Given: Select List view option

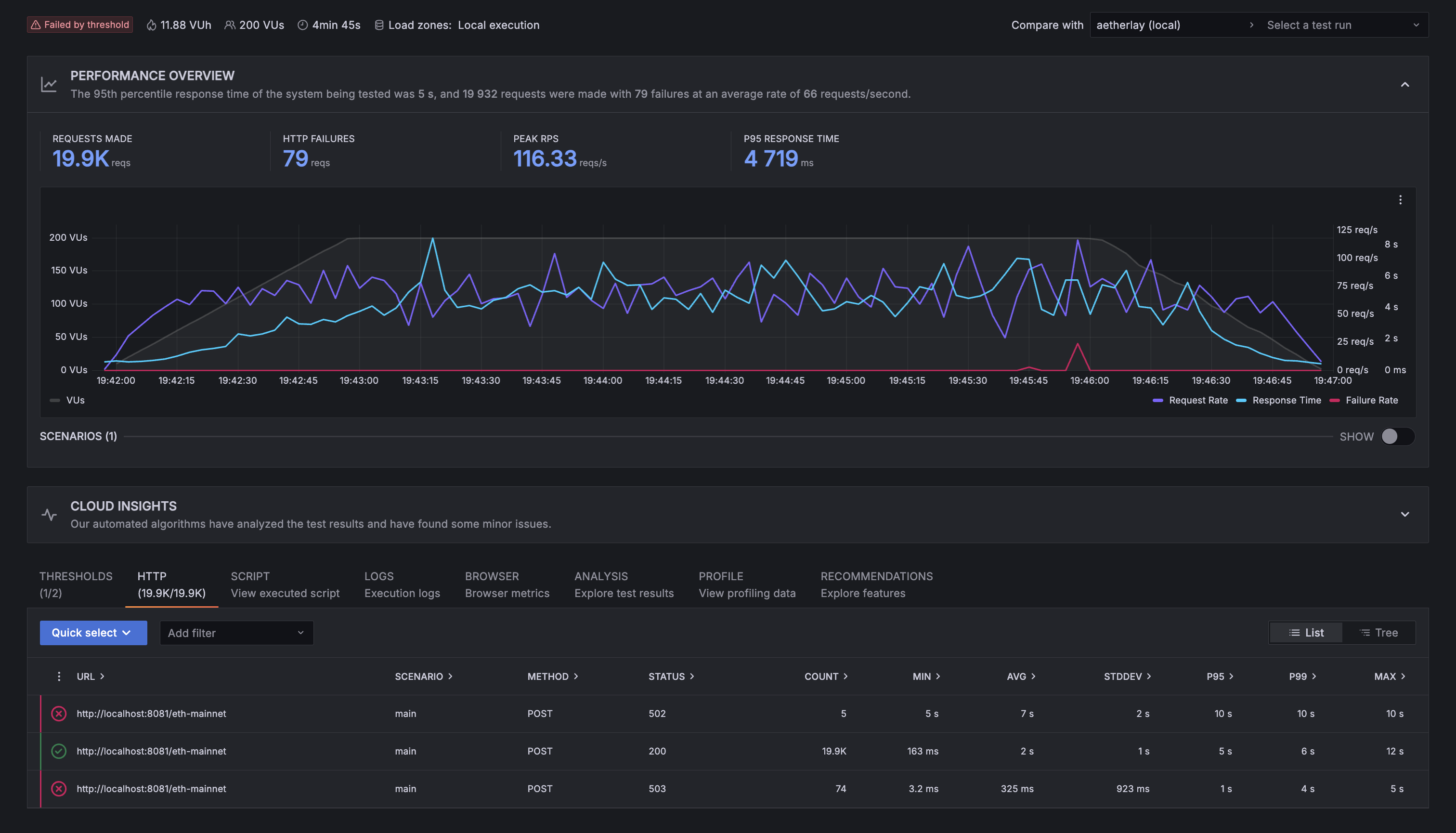Looking at the screenshot, I should (x=1306, y=633).
